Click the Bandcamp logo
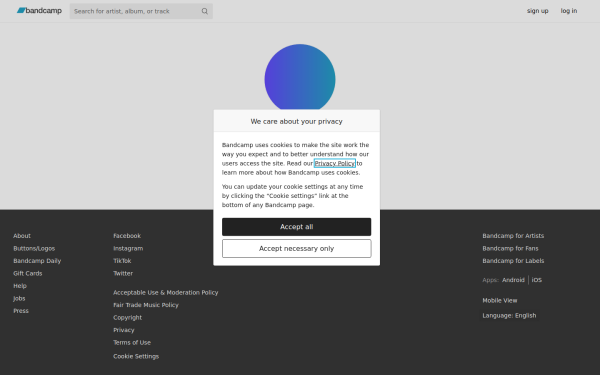The image size is (600, 375). [x=39, y=11]
